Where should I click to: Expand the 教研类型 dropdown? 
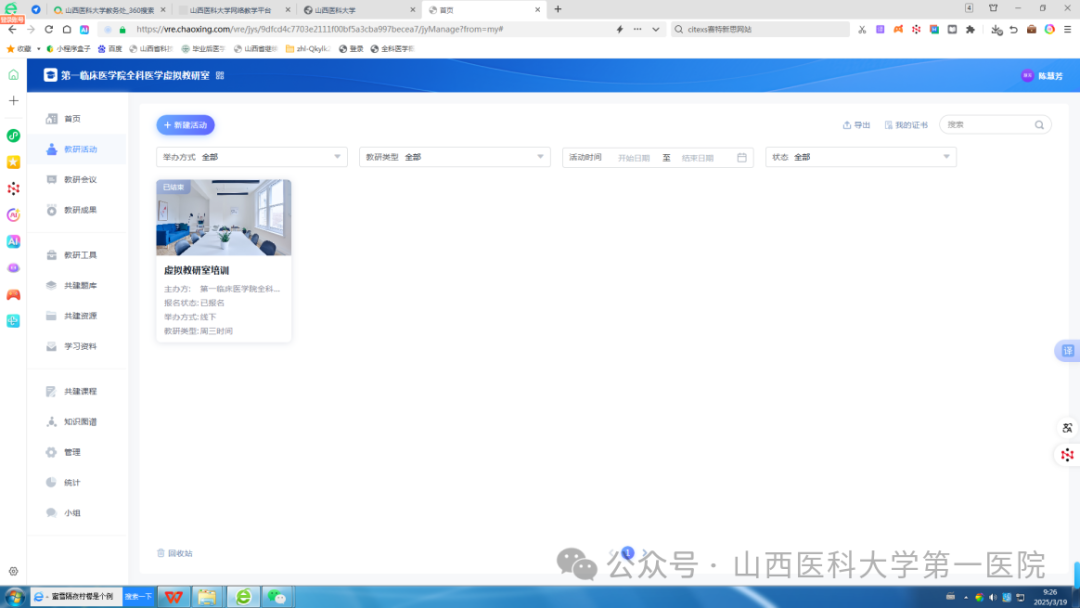(x=455, y=157)
